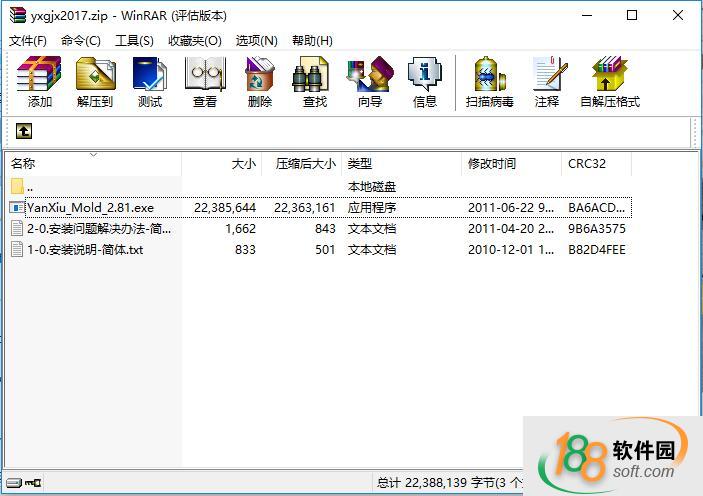
Task: Sort by Size (大小) column header
Action: coord(243,163)
